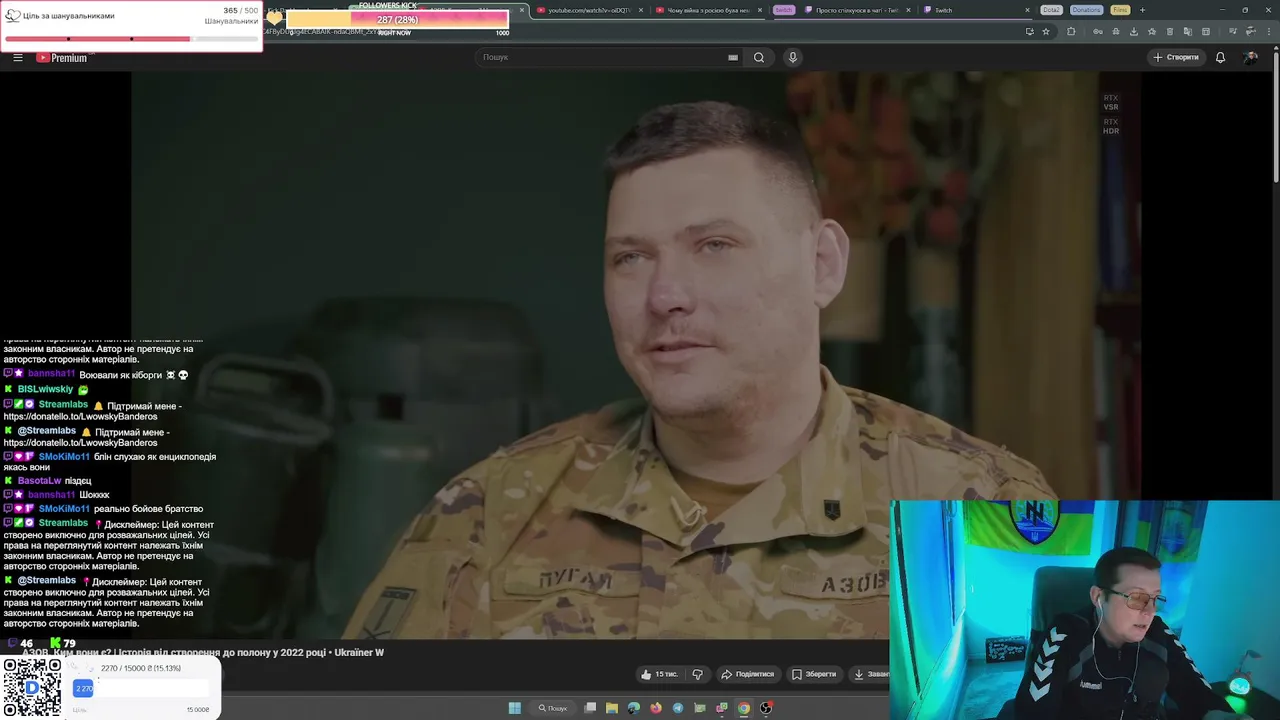The image size is (1280, 720).
Task: Open Microsoft Edge from taskbar
Action: (634, 708)
